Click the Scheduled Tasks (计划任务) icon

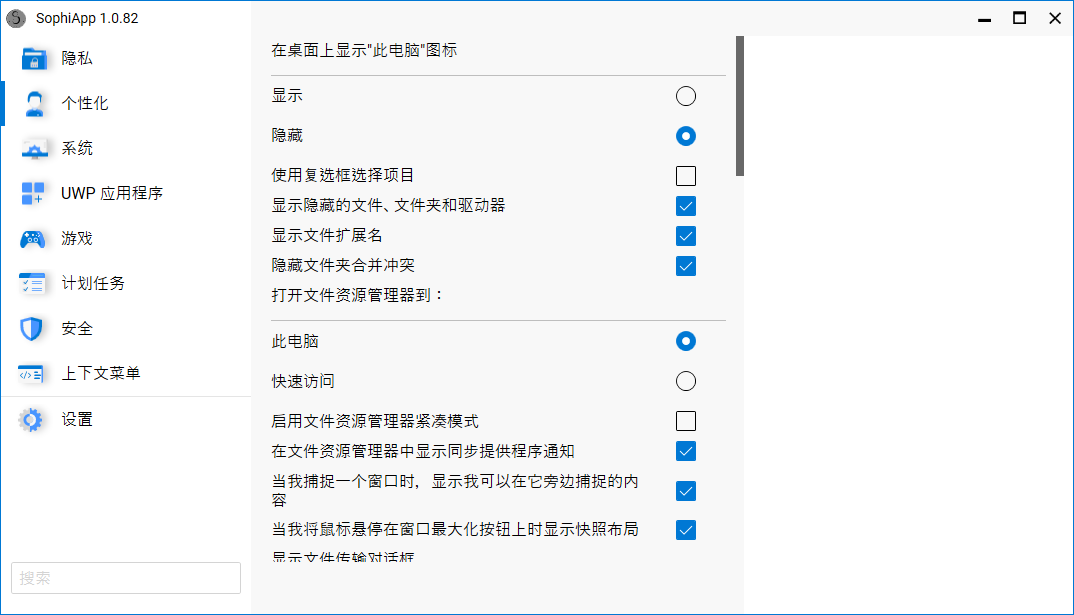34,284
